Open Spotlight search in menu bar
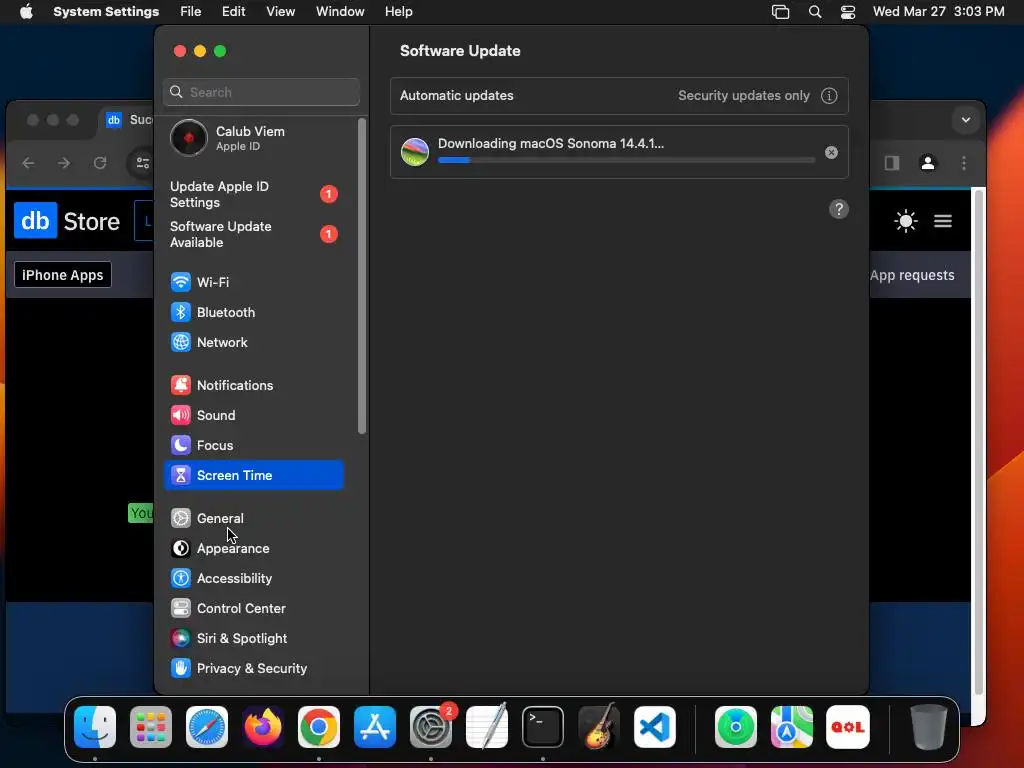Screen dimensions: 1024x768 click(x=814, y=12)
